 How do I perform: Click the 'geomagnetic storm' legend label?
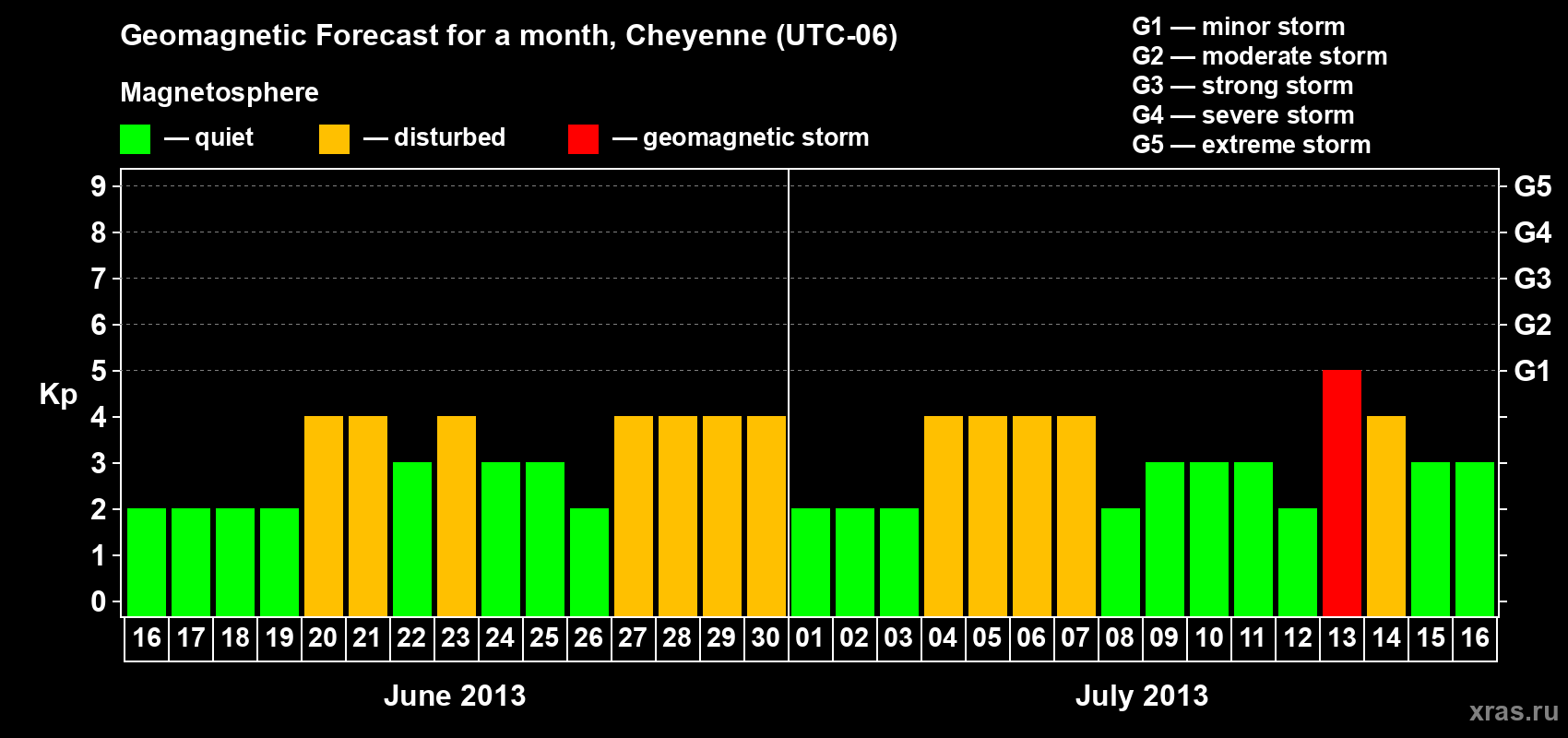tap(756, 137)
